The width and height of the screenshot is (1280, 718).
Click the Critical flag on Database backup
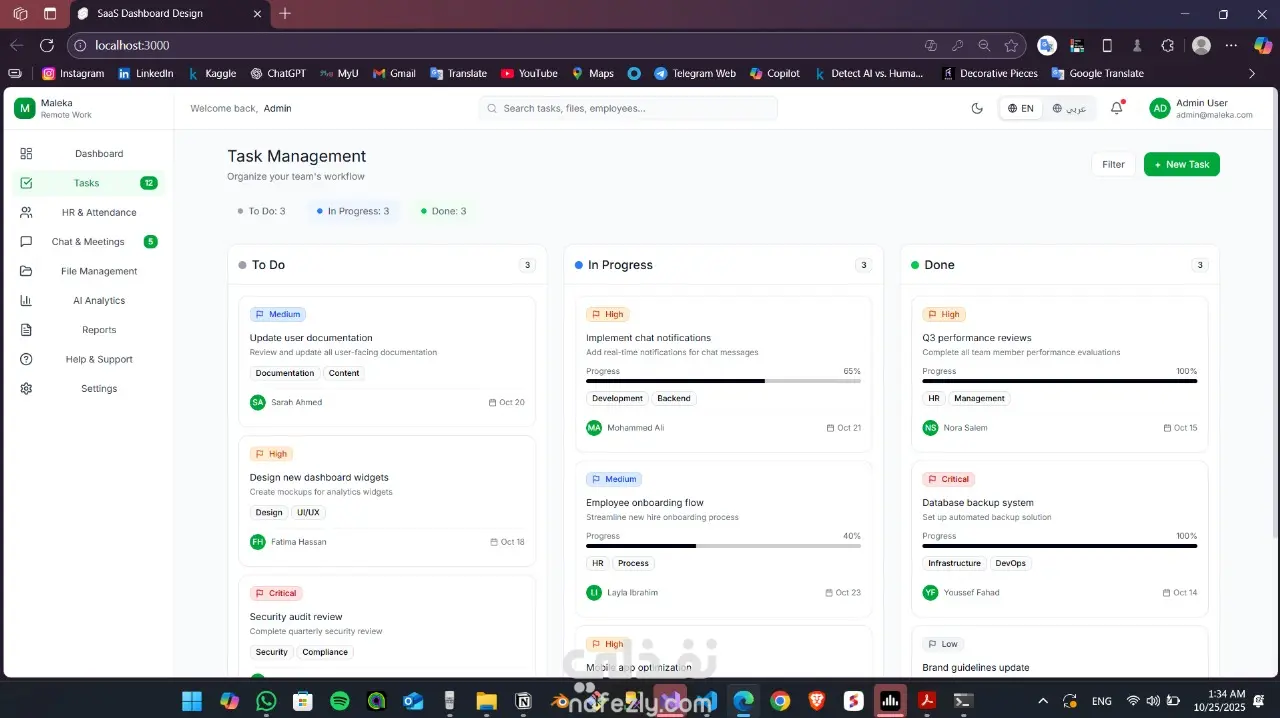tap(948, 479)
